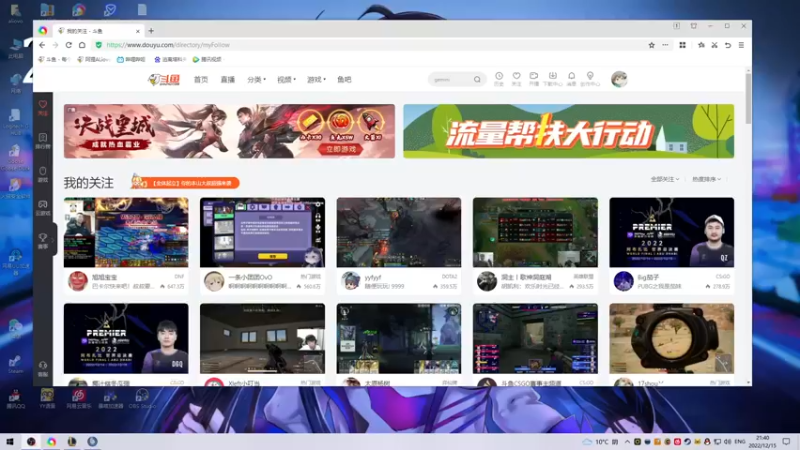Select the 我的关注 - 斗鱼 browser tab
The image size is (800, 450).
pyautogui.click(x=98, y=31)
